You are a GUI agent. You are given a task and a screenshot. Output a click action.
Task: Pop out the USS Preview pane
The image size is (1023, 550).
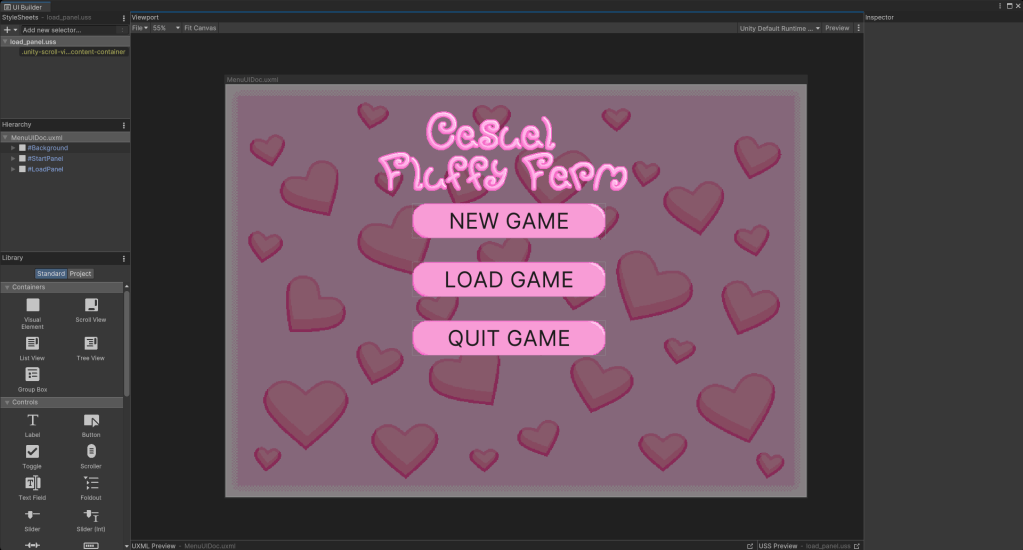[857, 546]
